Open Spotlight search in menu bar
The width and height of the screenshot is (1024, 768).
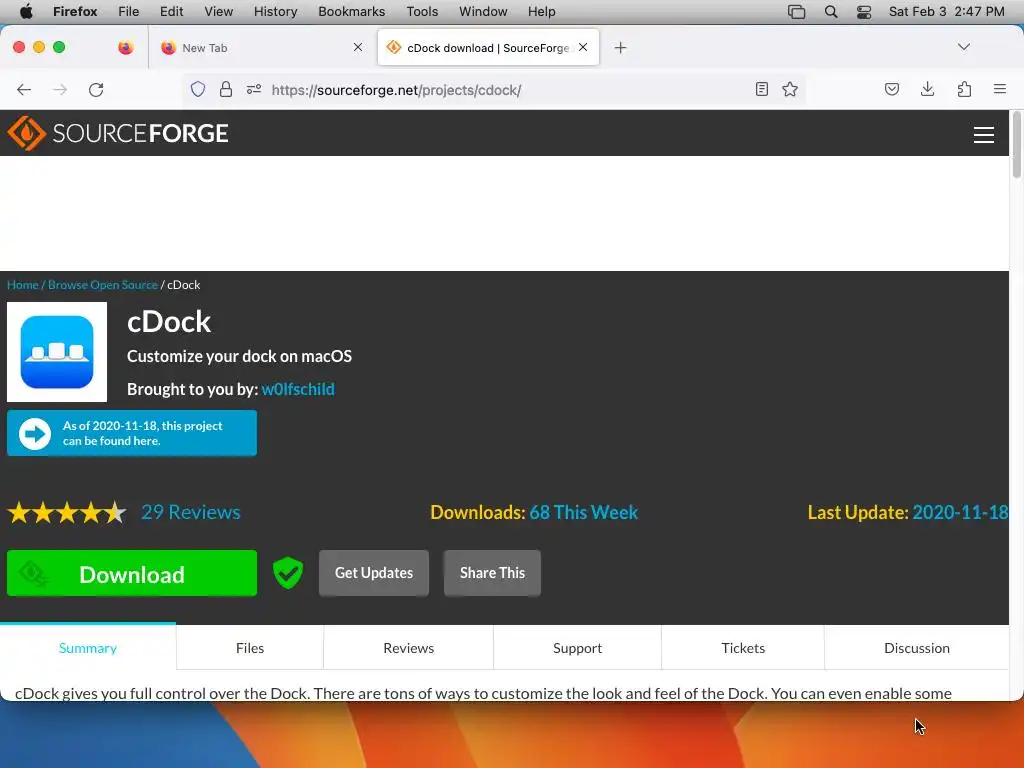tap(831, 12)
